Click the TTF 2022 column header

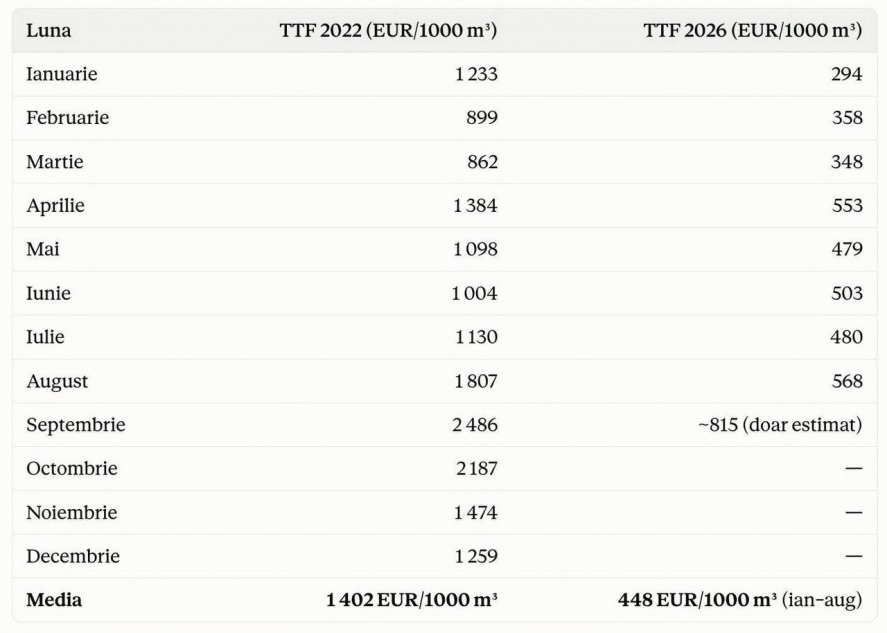388,31
